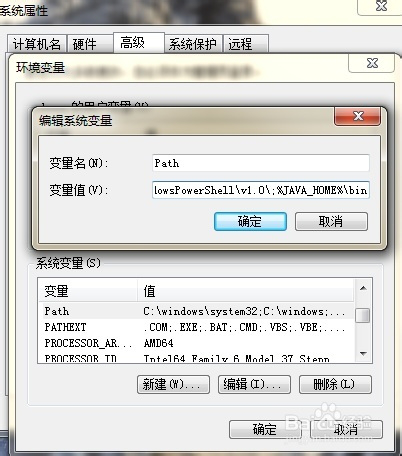Select the 高级 tab
The width and height of the screenshot is (402, 456).
pos(139,42)
